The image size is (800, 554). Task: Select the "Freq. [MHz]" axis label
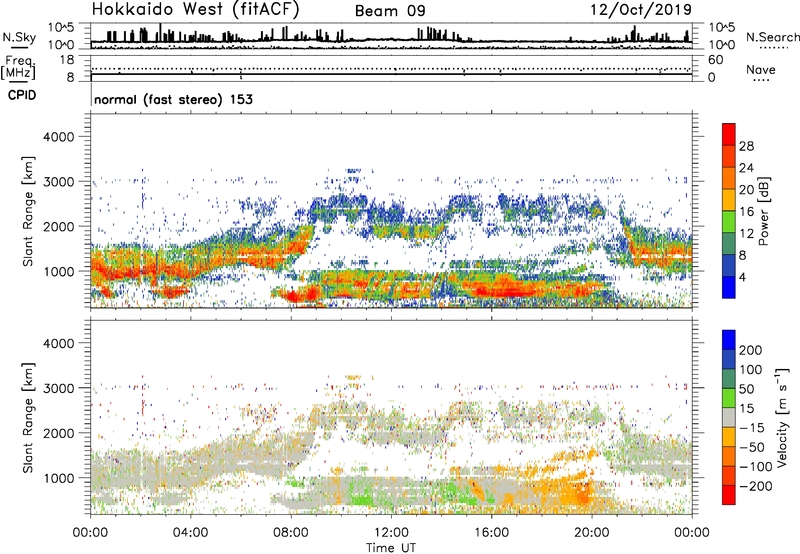coord(19,69)
